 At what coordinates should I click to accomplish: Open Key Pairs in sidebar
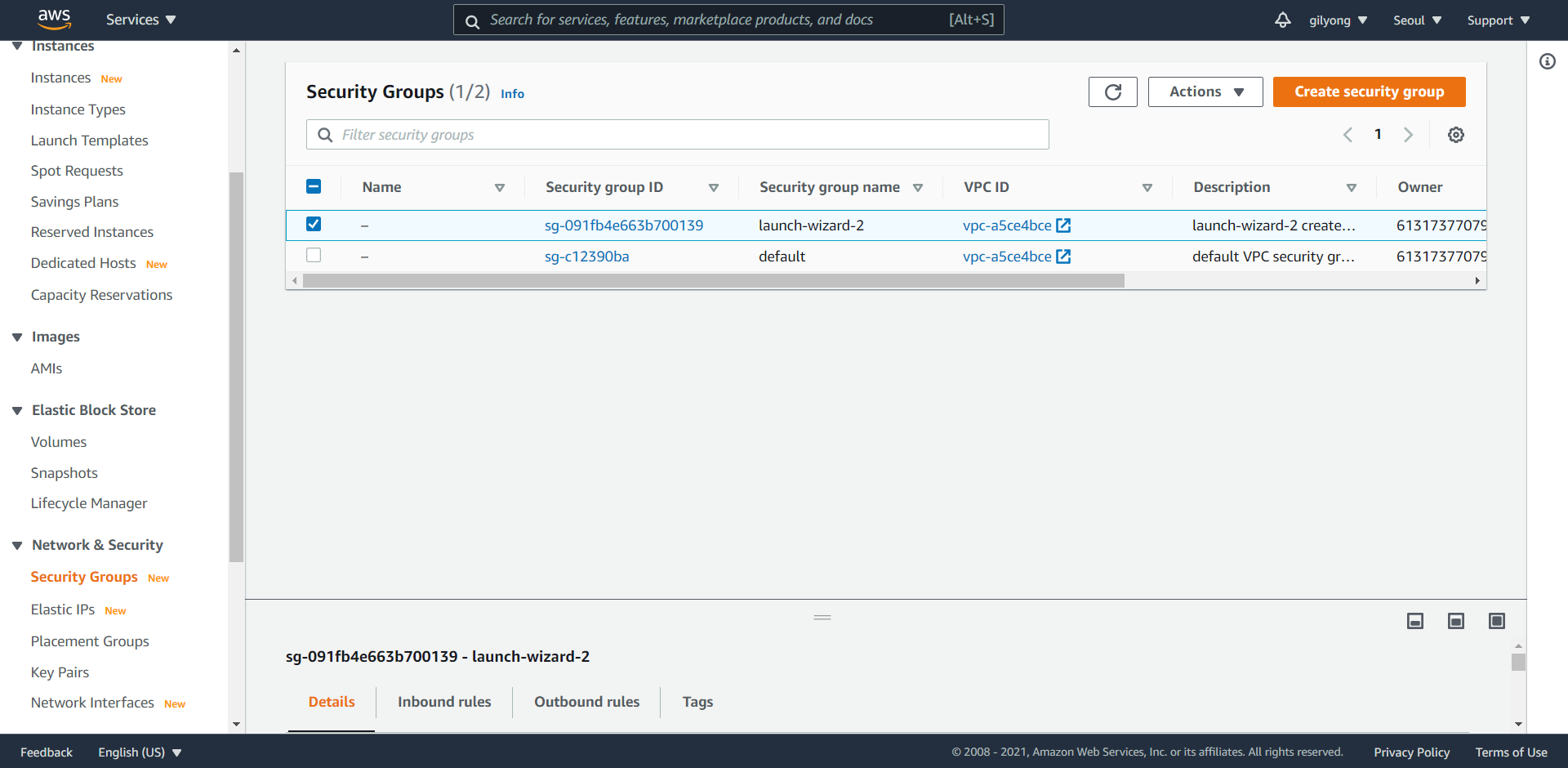(x=60, y=672)
